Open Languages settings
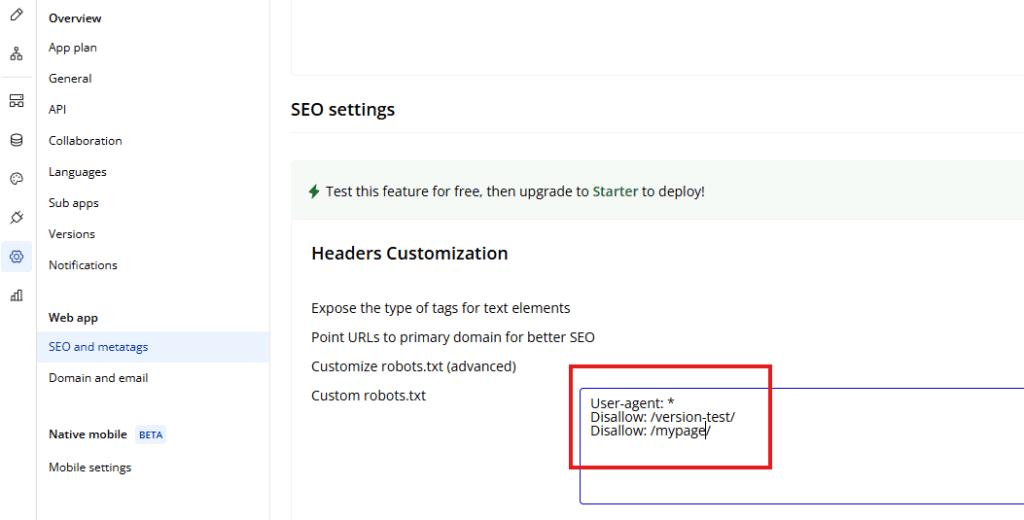Image resolution: width=1024 pixels, height=520 pixels. [77, 172]
